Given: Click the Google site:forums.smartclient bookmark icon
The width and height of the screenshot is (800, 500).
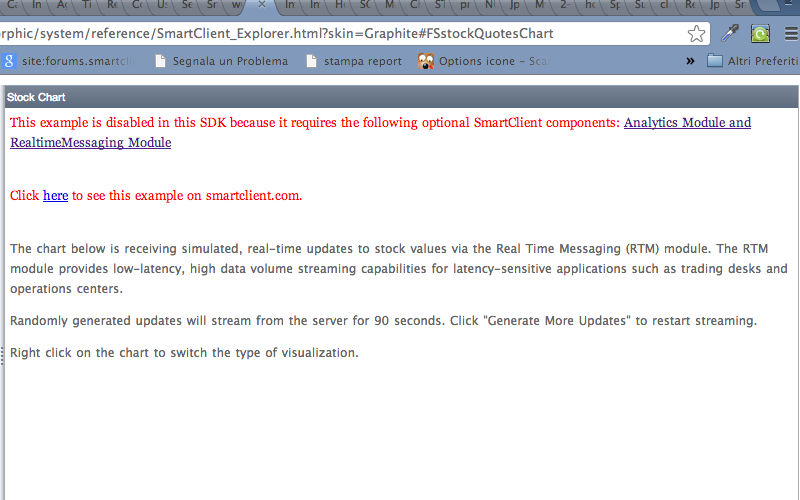Looking at the screenshot, I should [x=9, y=61].
